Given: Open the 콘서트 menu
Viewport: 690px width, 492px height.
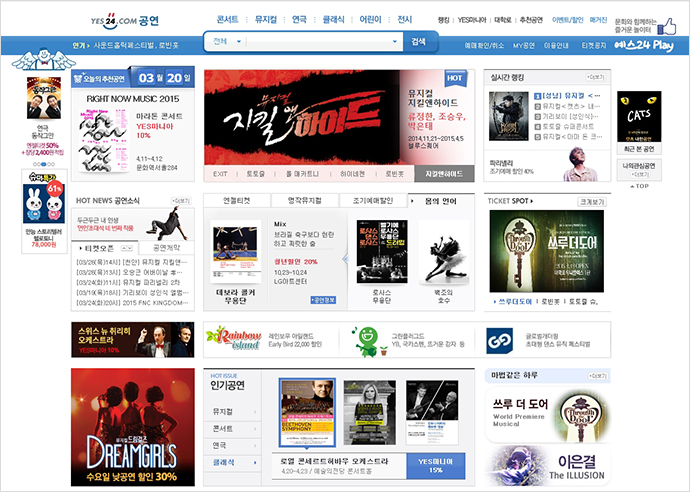Looking at the screenshot, I should tap(228, 19).
